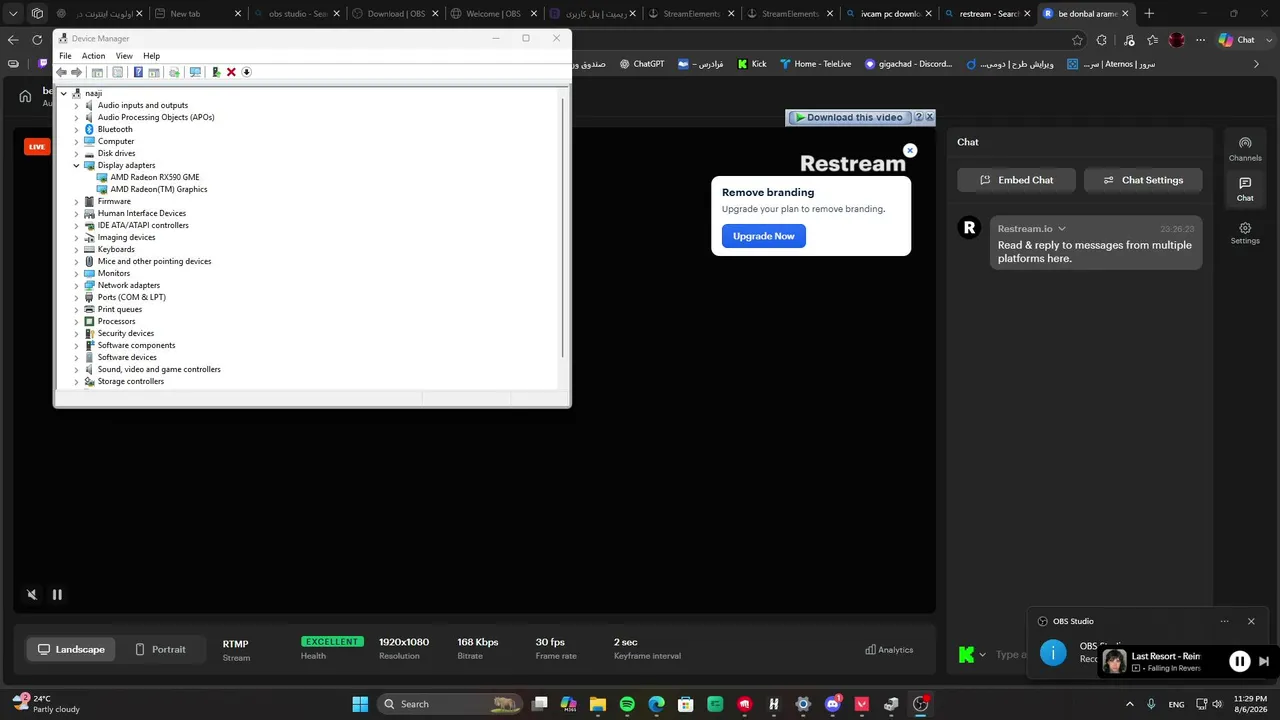Collapse the naaji root node
Image resolution: width=1280 pixels, height=720 pixels.
point(64,93)
